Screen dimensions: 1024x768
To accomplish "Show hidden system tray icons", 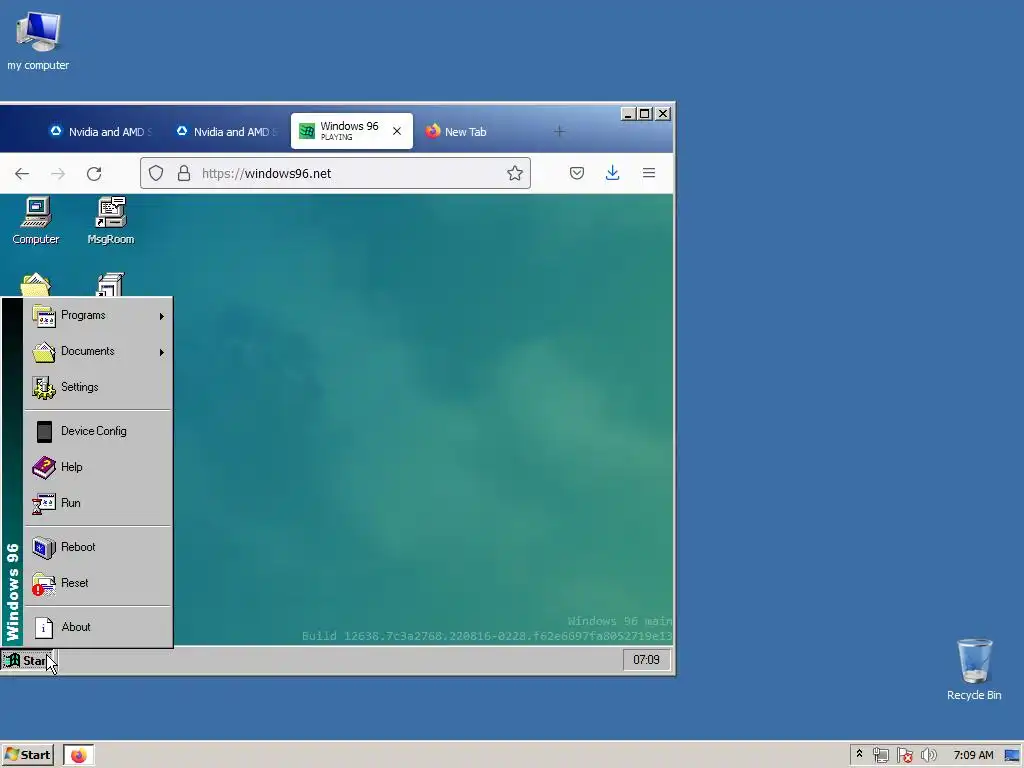I will coord(859,754).
